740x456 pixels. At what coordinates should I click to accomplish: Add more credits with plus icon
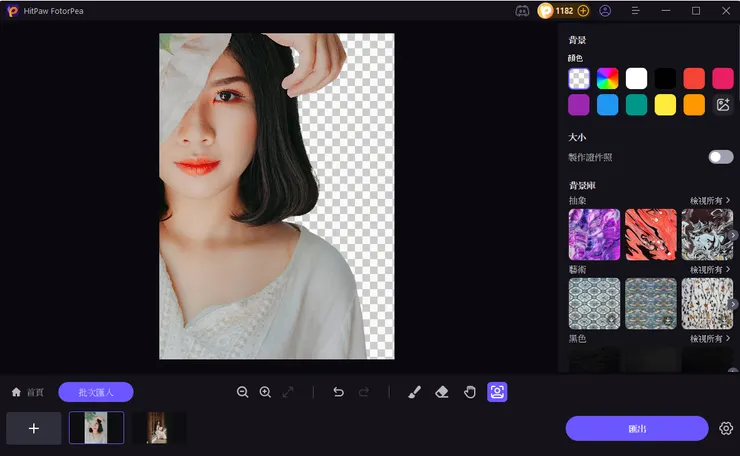pos(583,11)
